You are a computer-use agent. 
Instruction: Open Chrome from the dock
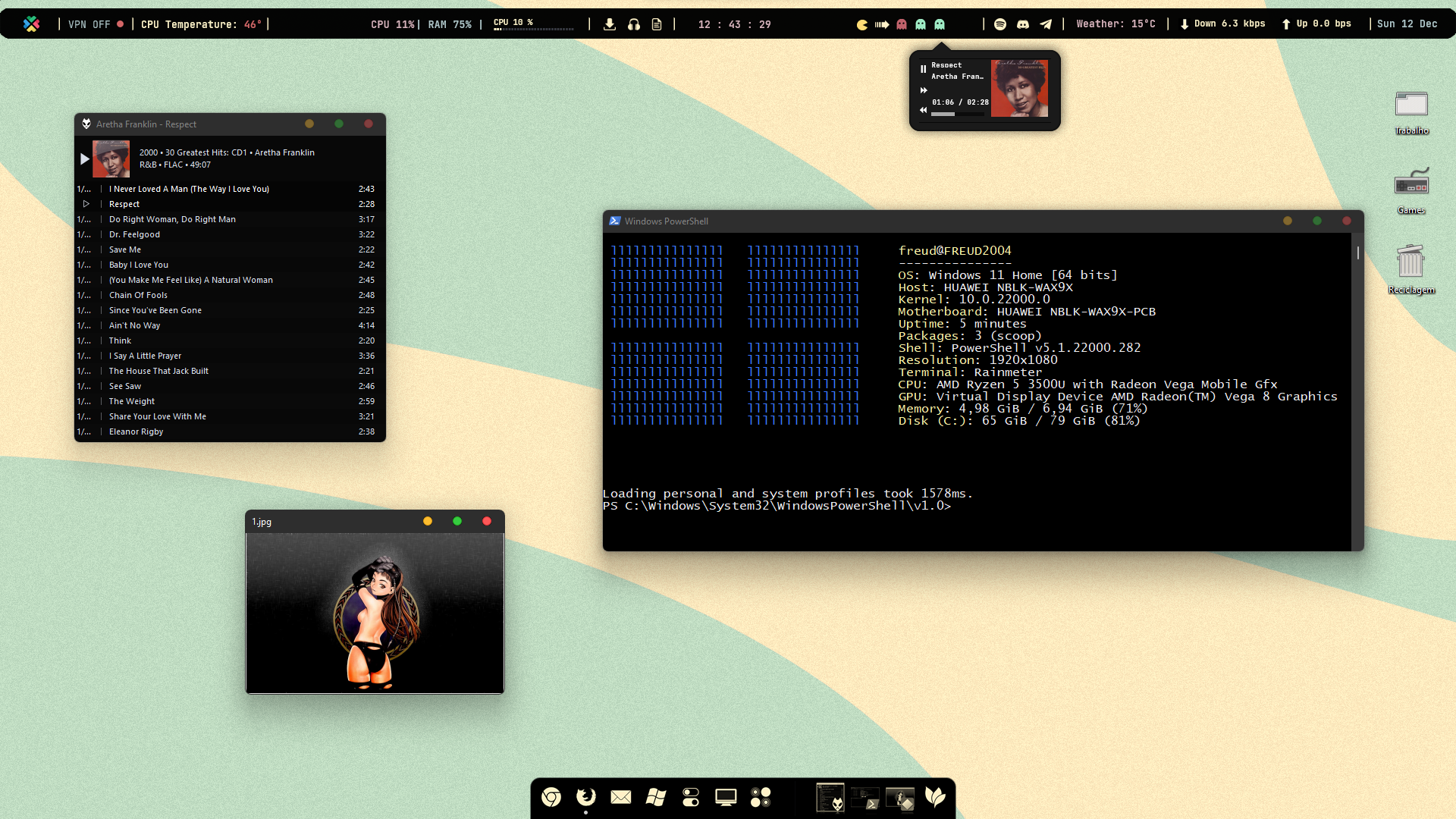(x=551, y=797)
